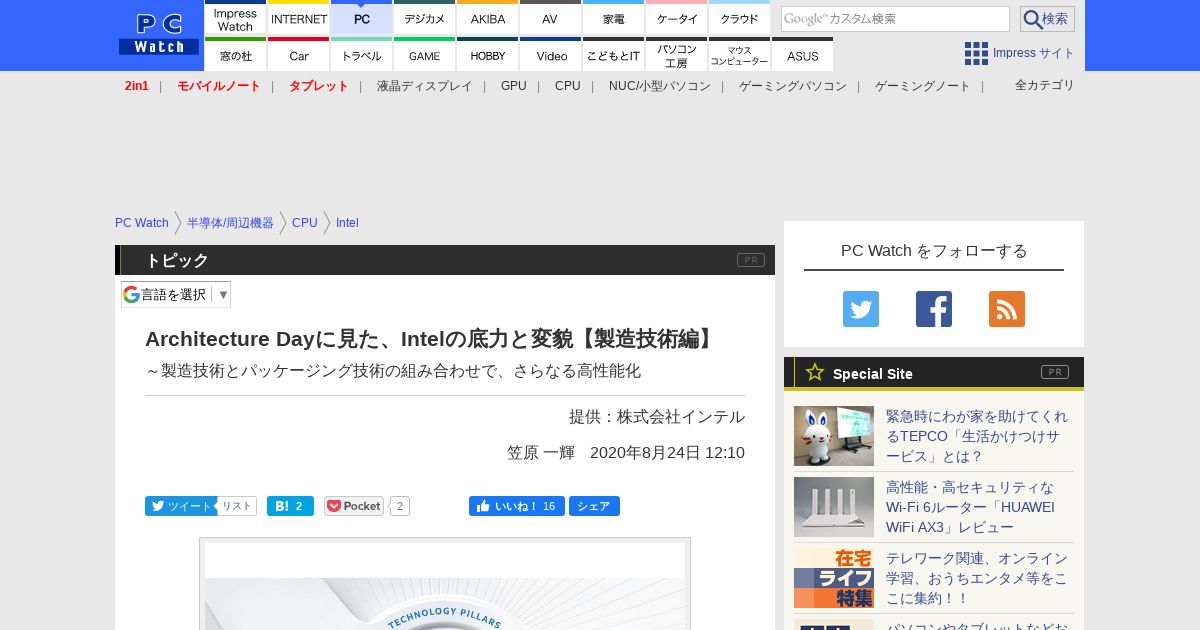Open the HUAWEI router thumbnail

click(x=834, y=507)
